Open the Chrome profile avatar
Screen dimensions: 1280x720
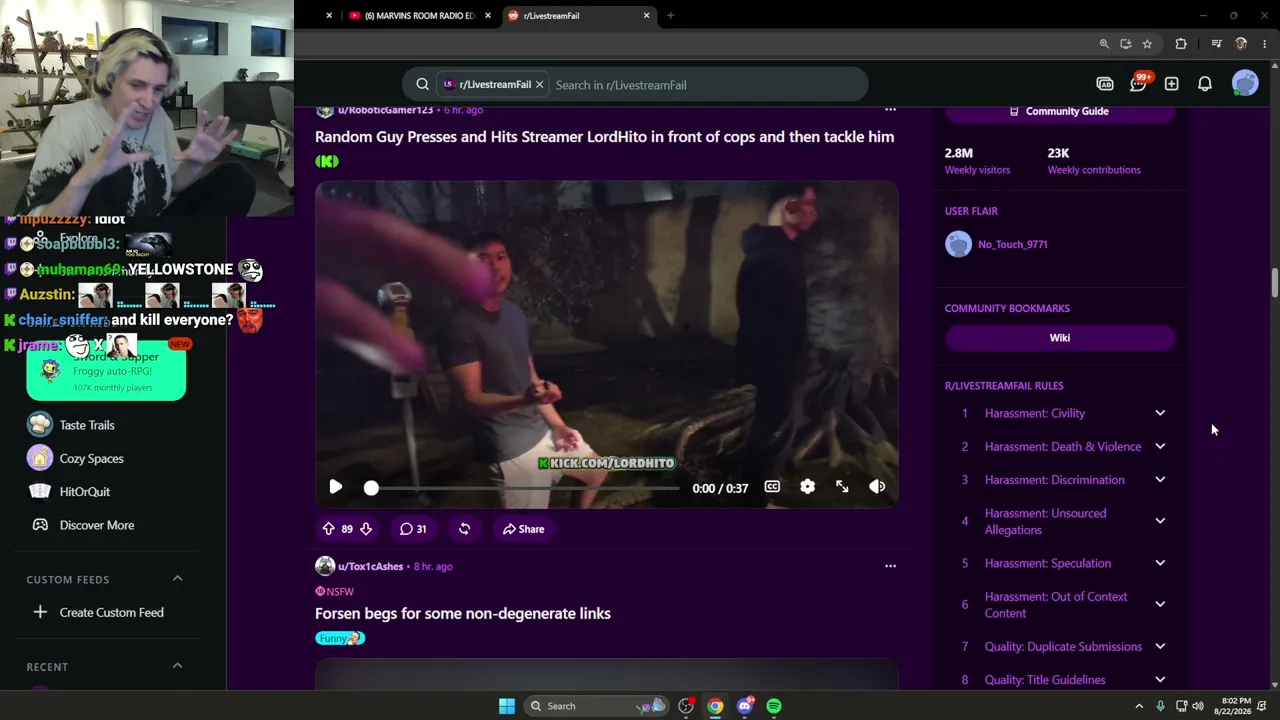(x=1241, y=44)
